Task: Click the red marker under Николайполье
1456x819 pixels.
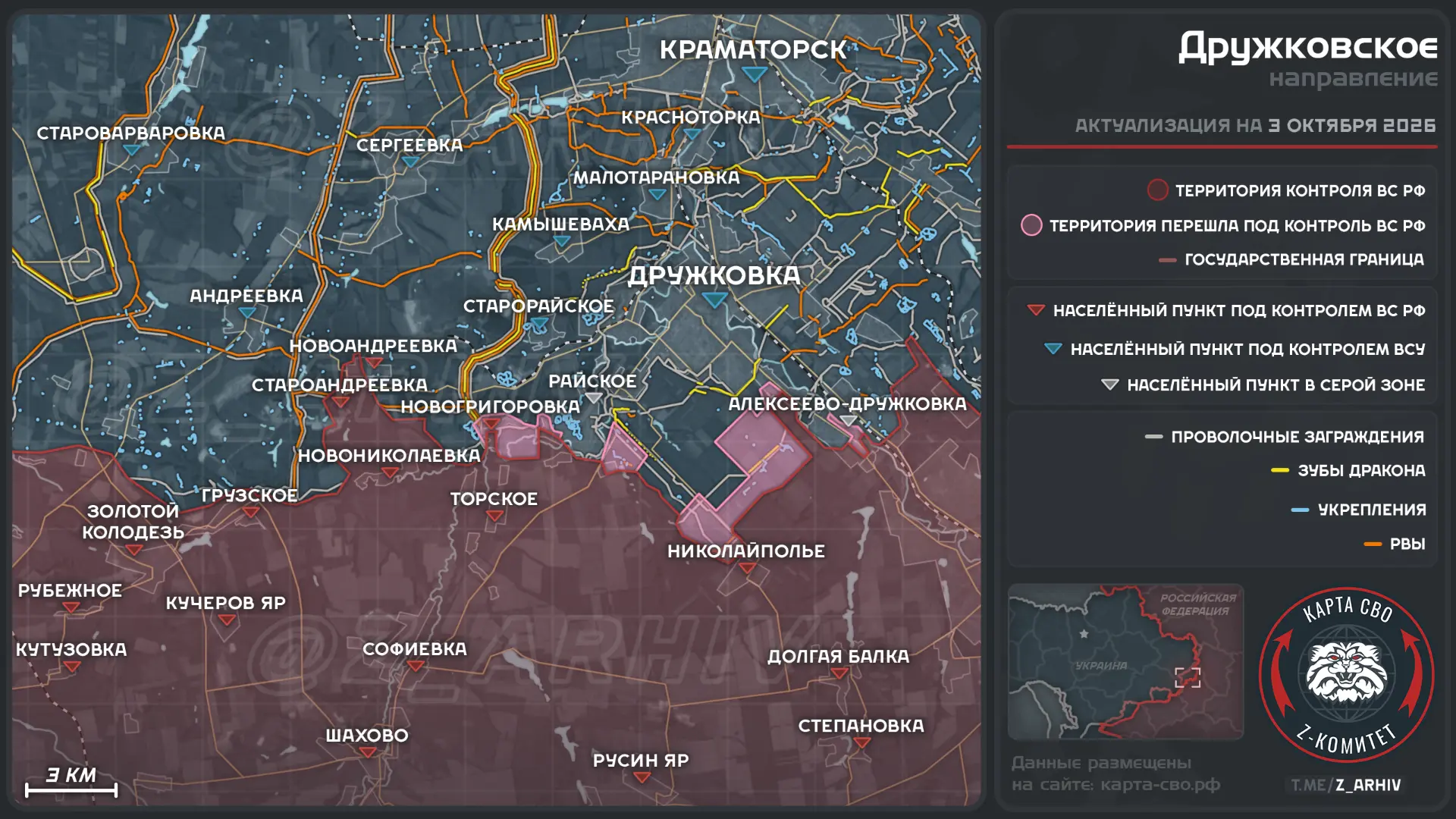Action: (747, 568)
